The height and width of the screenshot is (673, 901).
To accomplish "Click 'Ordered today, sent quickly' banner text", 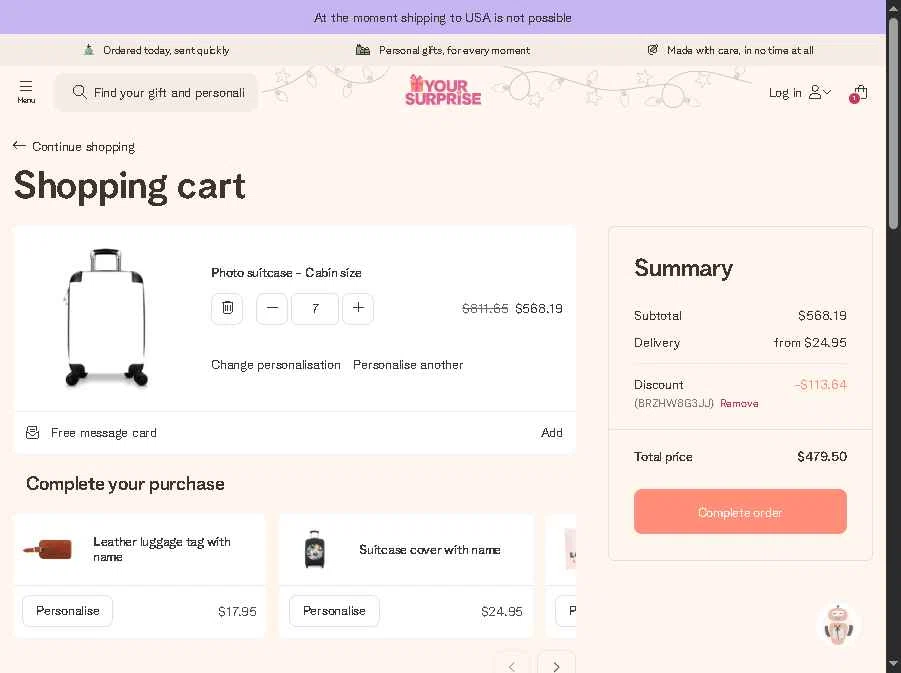I will coord(166,51).
